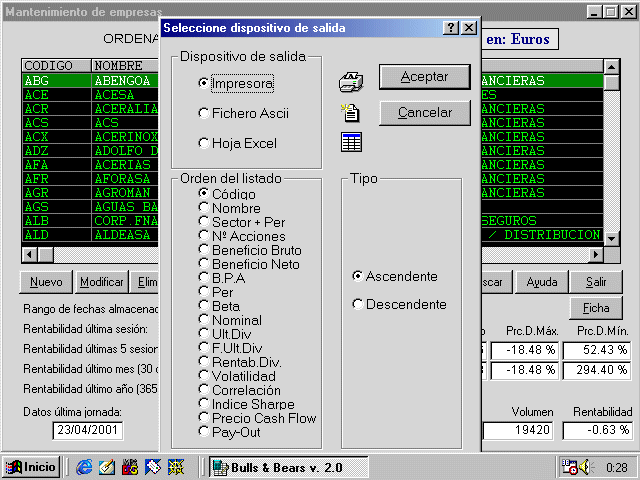This screenshot has height=480, width=640.
Task: Choose Precio Cash Flow listing order
Action: point(258,418)
